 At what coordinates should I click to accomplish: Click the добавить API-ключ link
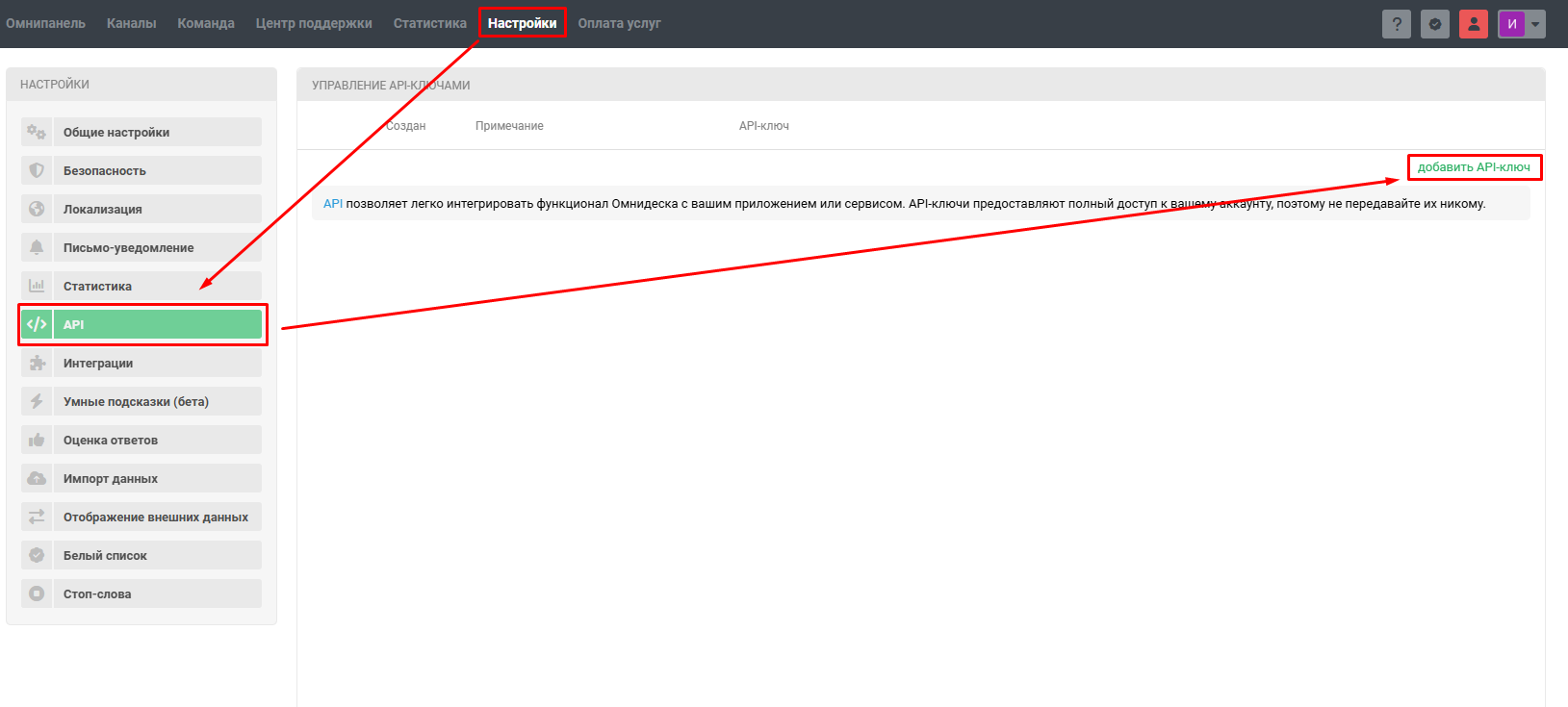pyautogui.click(x=1474, y=167)
